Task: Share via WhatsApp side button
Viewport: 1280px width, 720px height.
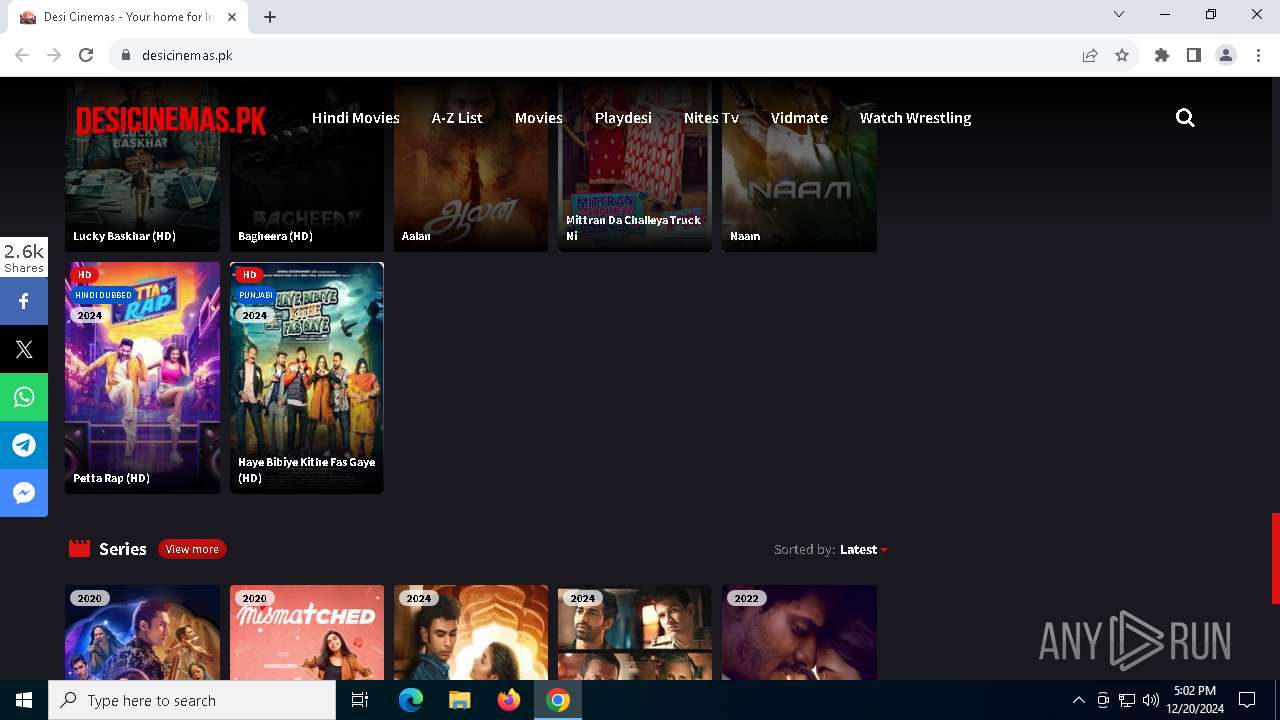Action: (x=24, y=397)
